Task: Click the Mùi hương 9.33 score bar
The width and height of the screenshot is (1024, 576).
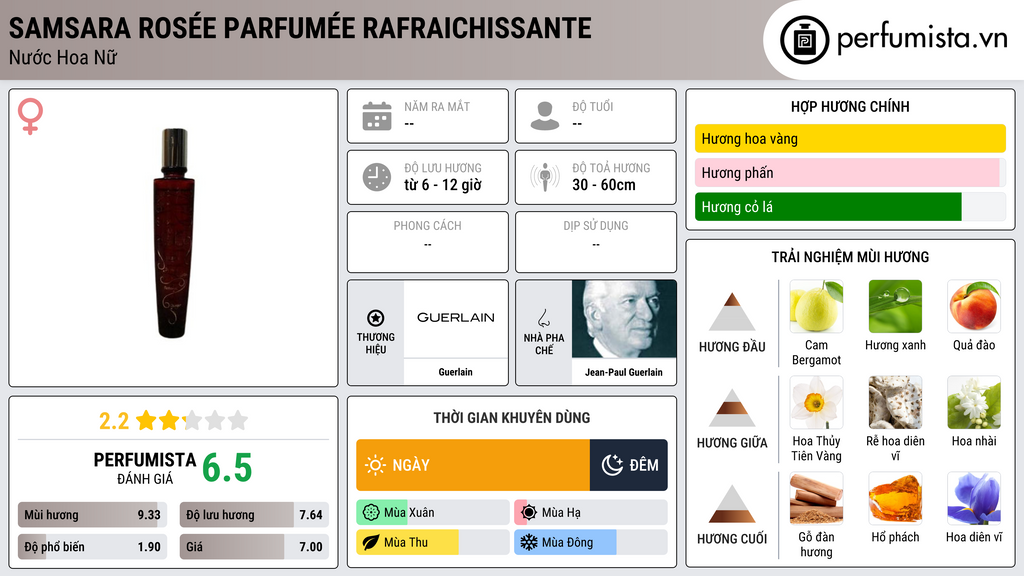Action: click(92, 515)
